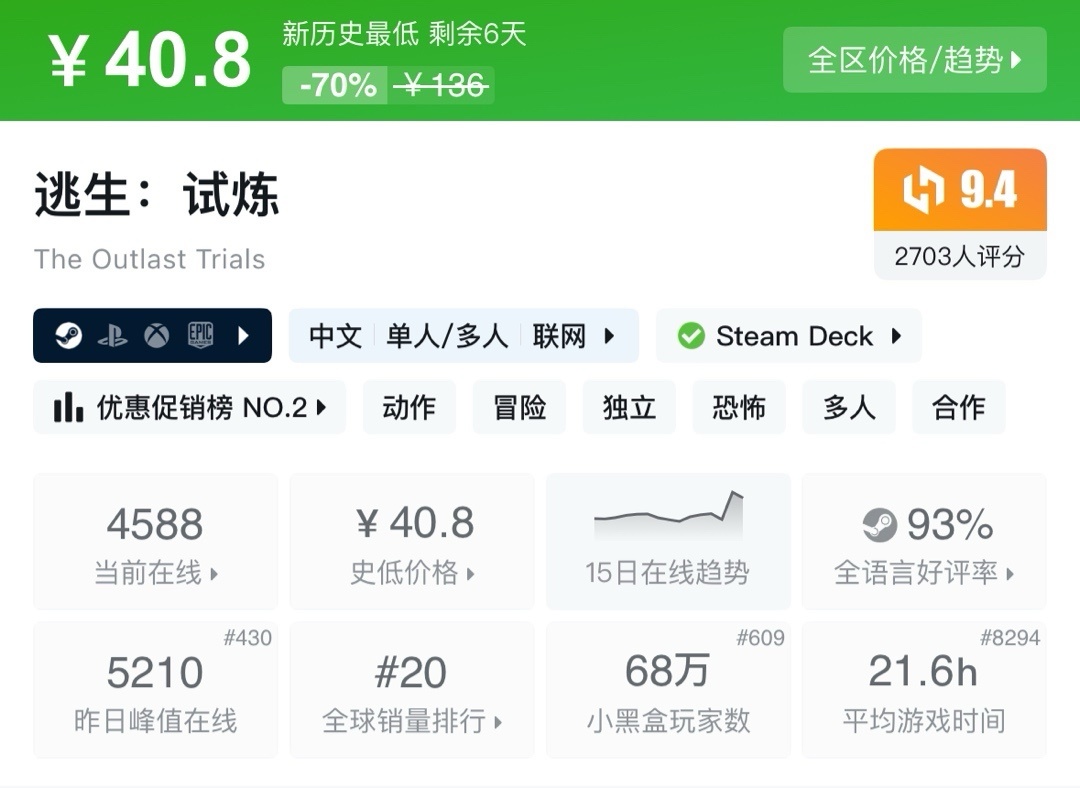Expand the 中文 单人/多人 联网 details

click(x=611, y=336)
